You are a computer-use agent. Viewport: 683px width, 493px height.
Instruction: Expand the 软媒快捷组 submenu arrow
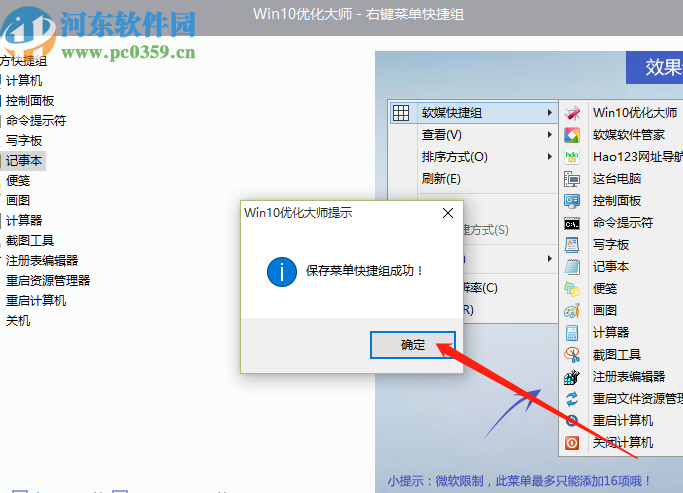click(550, 113)
